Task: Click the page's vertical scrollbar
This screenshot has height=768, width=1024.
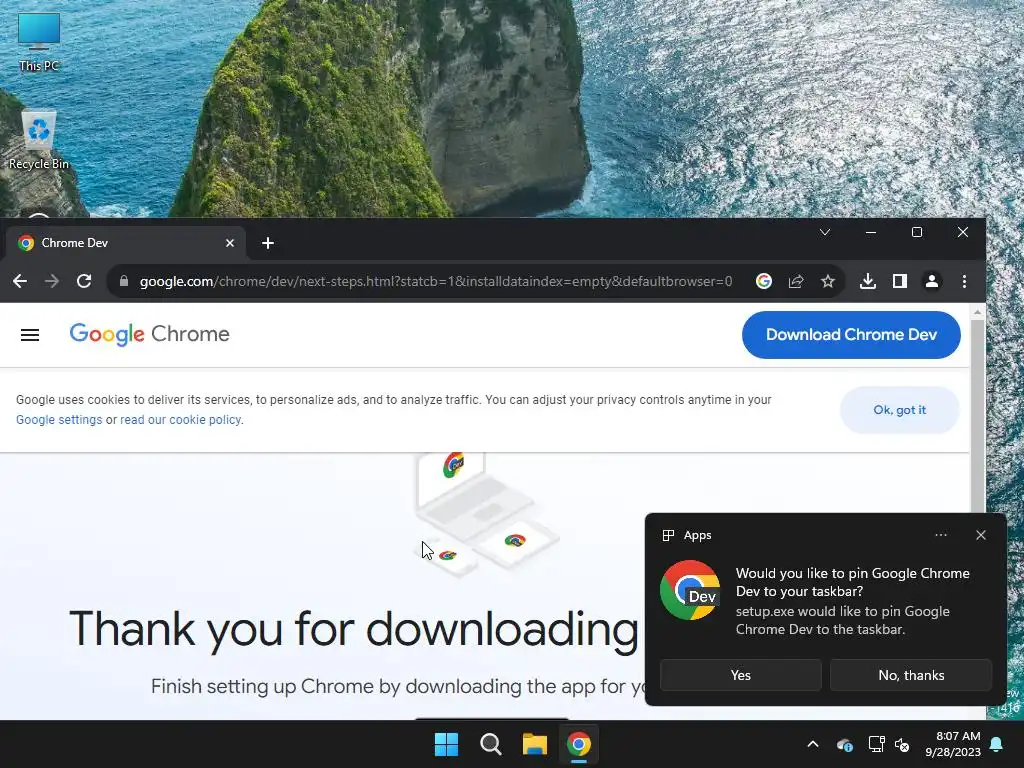Action: point(977,418)
